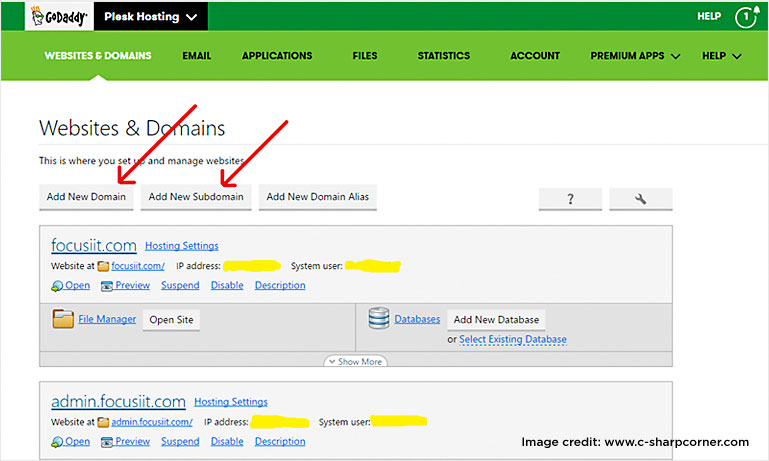The image size is (769, 461).
Task: Click the Open globe icon for admin.focusiit.com
Action: (x=57, y=442)
